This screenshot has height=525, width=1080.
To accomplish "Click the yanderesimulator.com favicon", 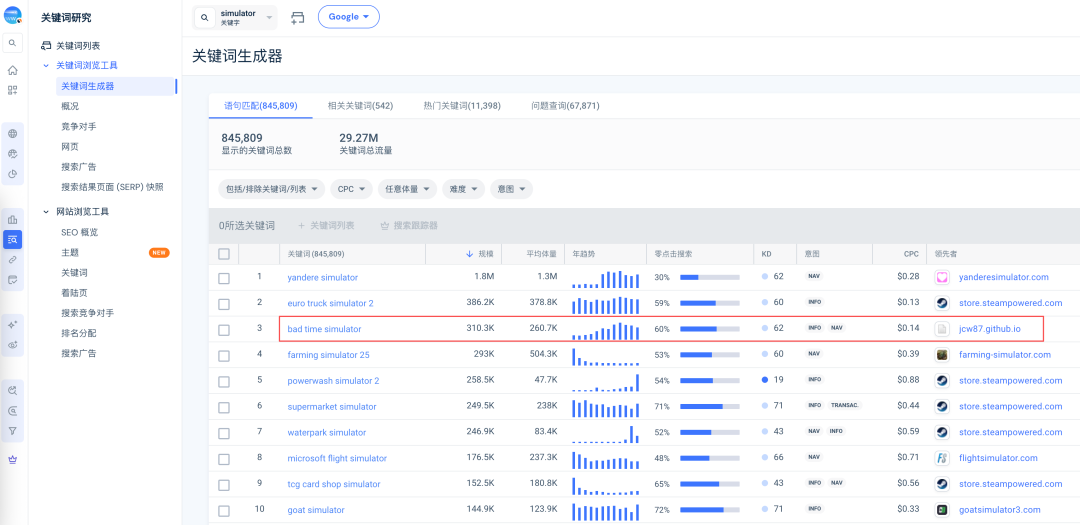I will coord(942,277).
